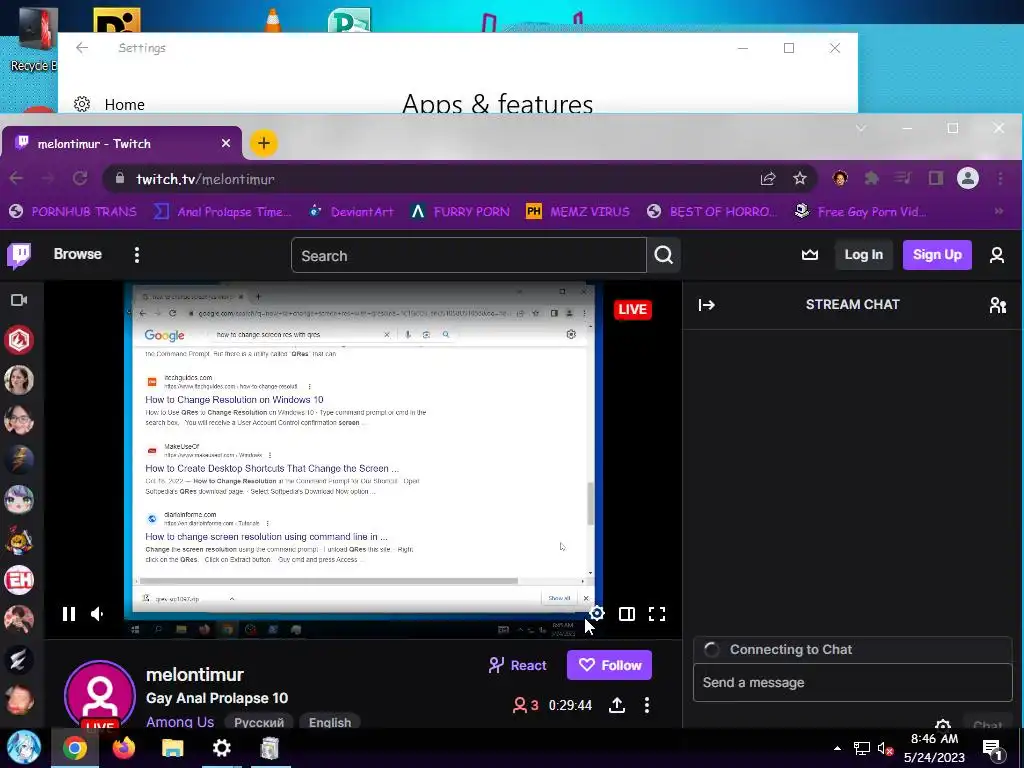1024x768 pixels.
Task: Click the browser back arrow
Action: [16, 178]
